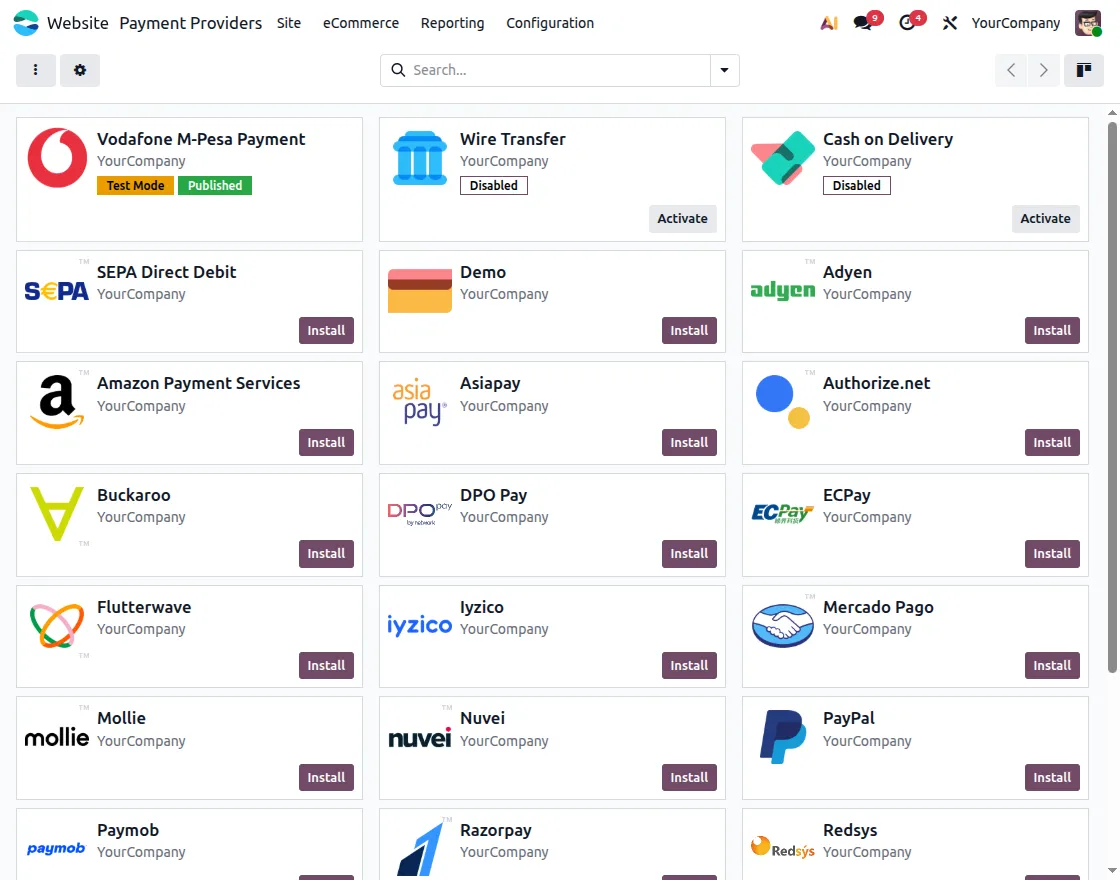Click the vertical scrollbar thumb
Viewport: 1120px width, 880px height.
click(x=1111, y=397)
